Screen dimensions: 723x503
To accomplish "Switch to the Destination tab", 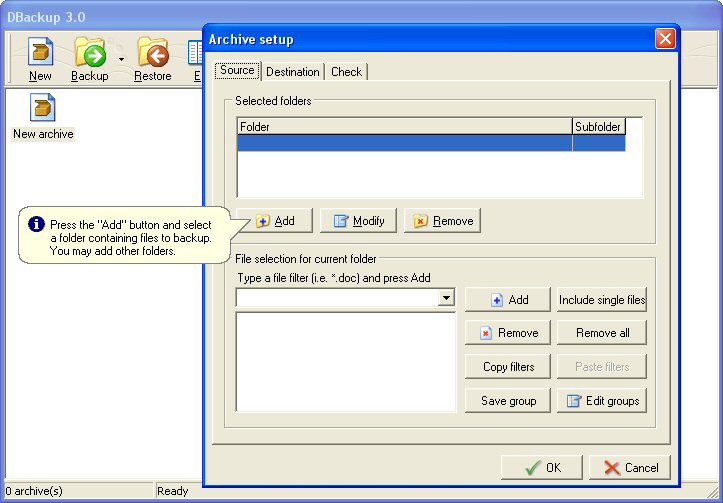I will pyautogui.click(x=293, y=72).
